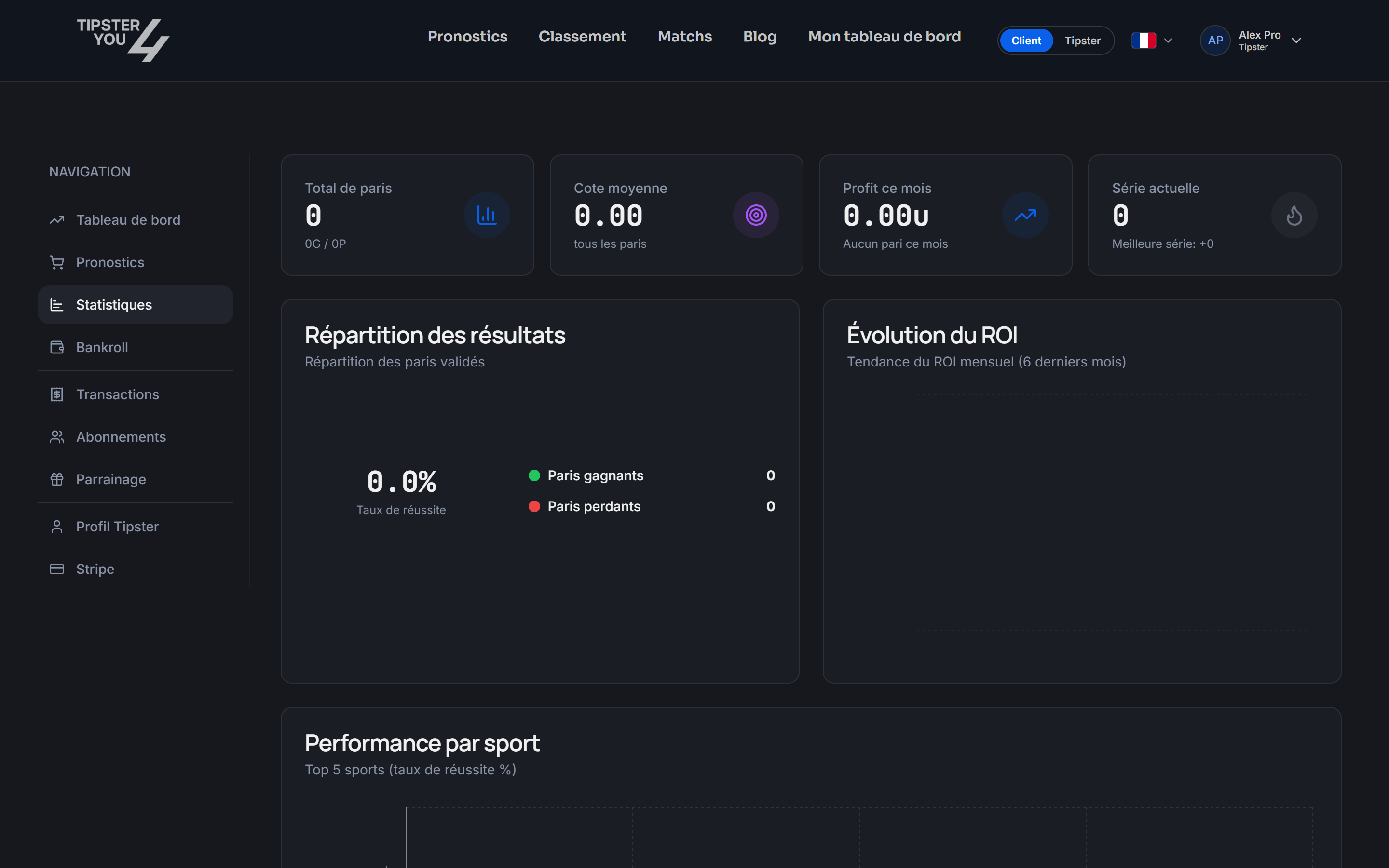
Task: Open Pronostics in top navigation
Action: pos(467,36)
